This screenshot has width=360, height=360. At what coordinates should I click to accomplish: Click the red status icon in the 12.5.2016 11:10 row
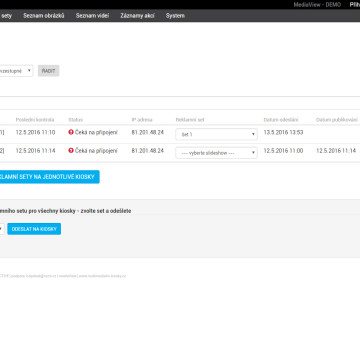click(x=71, y=132)
